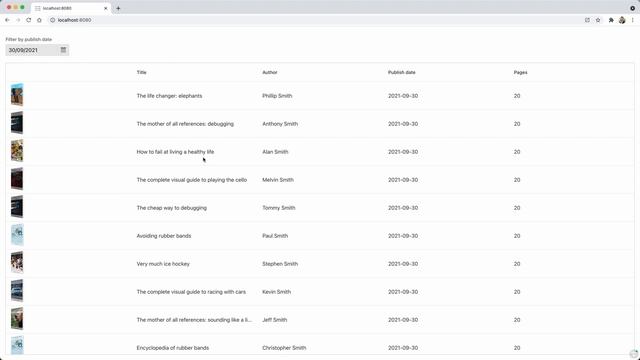Open the 'How to fail at living a healthy life' cover
Image resolution: width=640 pixels, height=360 pixels.
point(17,151)
